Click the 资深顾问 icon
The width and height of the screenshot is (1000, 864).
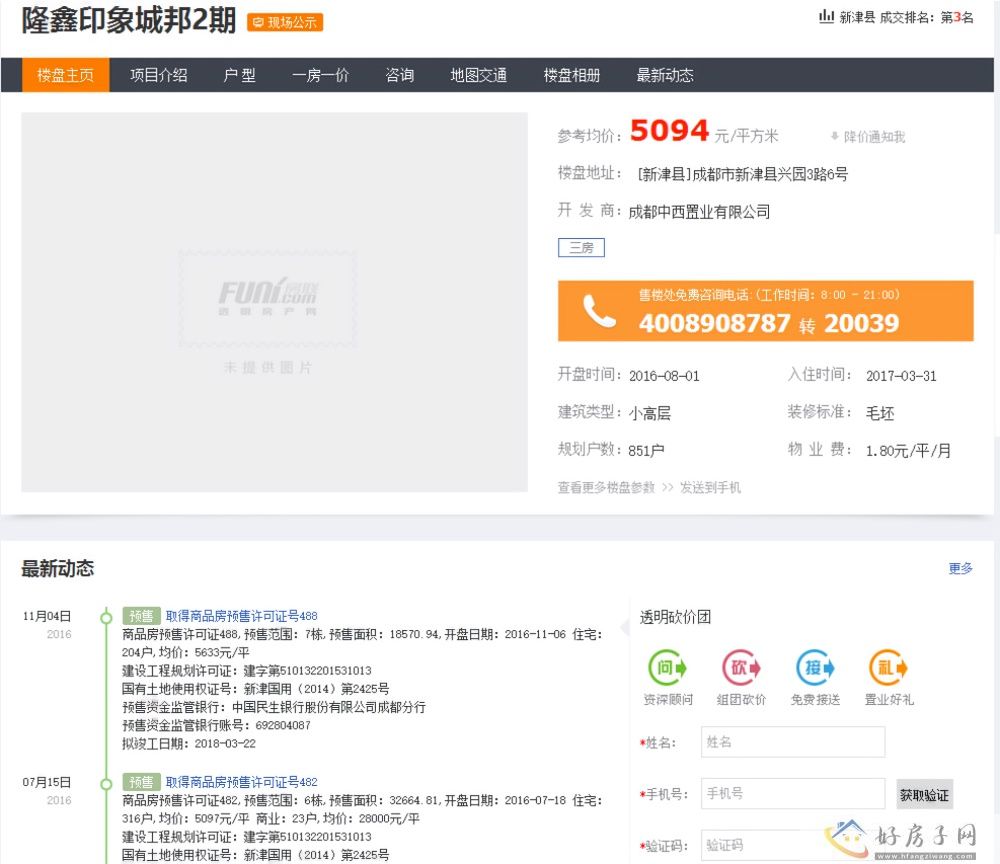(x=667, y=668)
